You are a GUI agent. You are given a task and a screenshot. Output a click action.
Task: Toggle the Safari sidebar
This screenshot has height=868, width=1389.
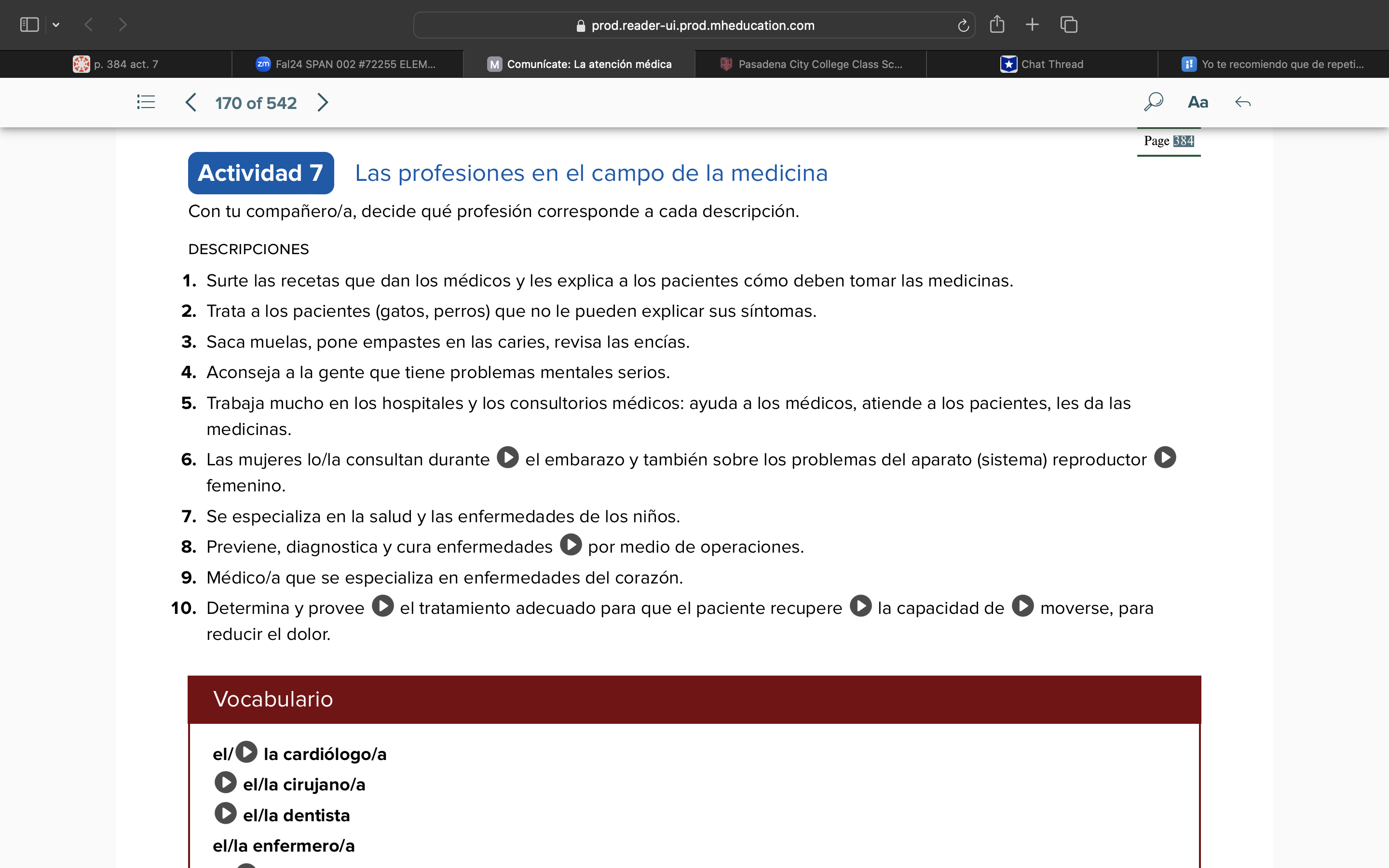[29, 24]
